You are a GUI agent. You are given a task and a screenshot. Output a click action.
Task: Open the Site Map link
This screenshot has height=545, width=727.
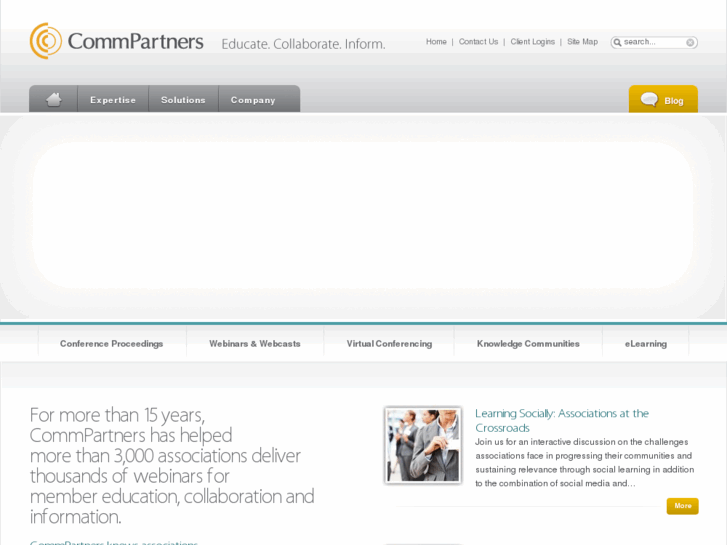click(x=582, y=42)
